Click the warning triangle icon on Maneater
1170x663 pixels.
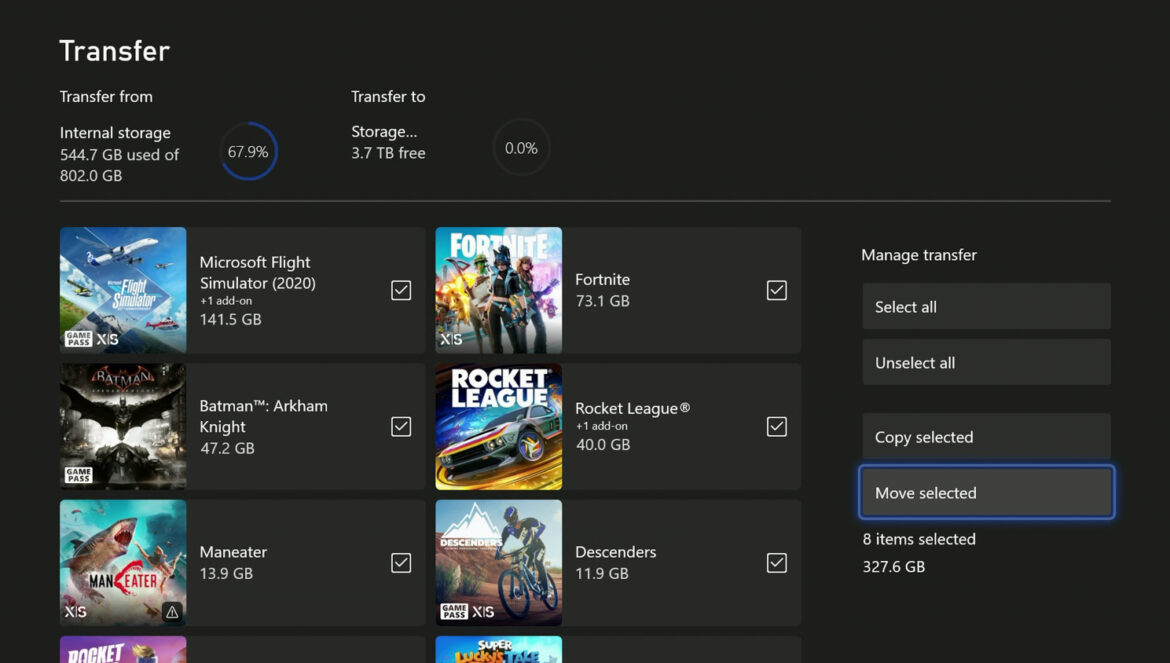pos(172,612)
